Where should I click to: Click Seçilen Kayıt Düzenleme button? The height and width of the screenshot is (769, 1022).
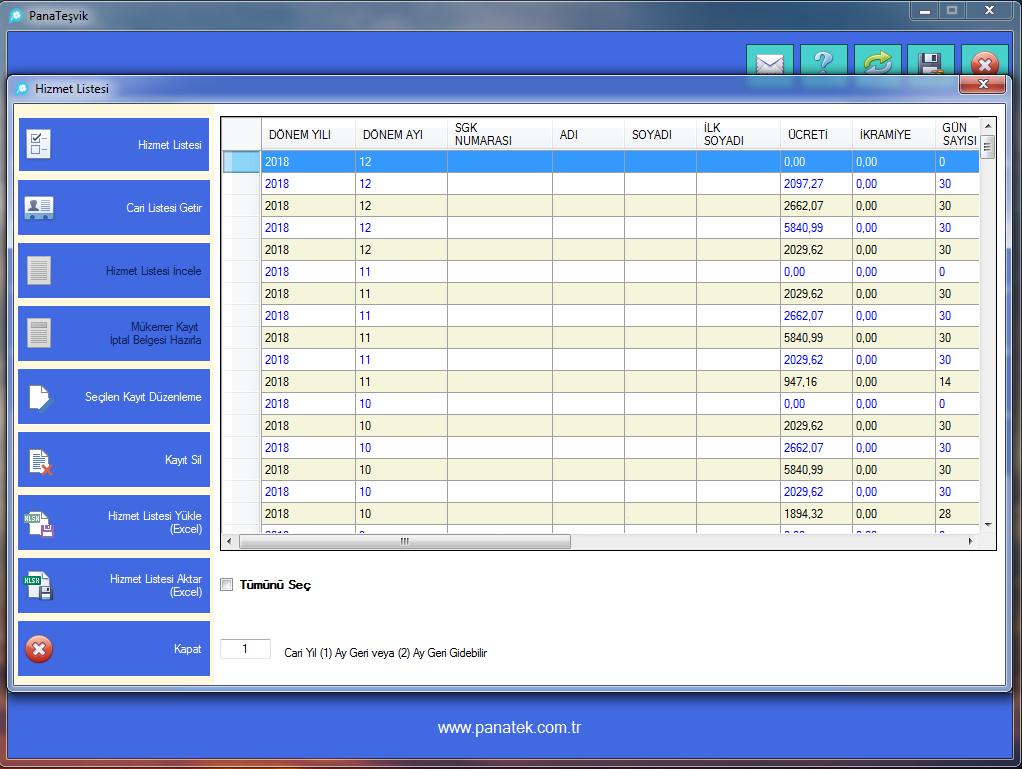point(114,397)
